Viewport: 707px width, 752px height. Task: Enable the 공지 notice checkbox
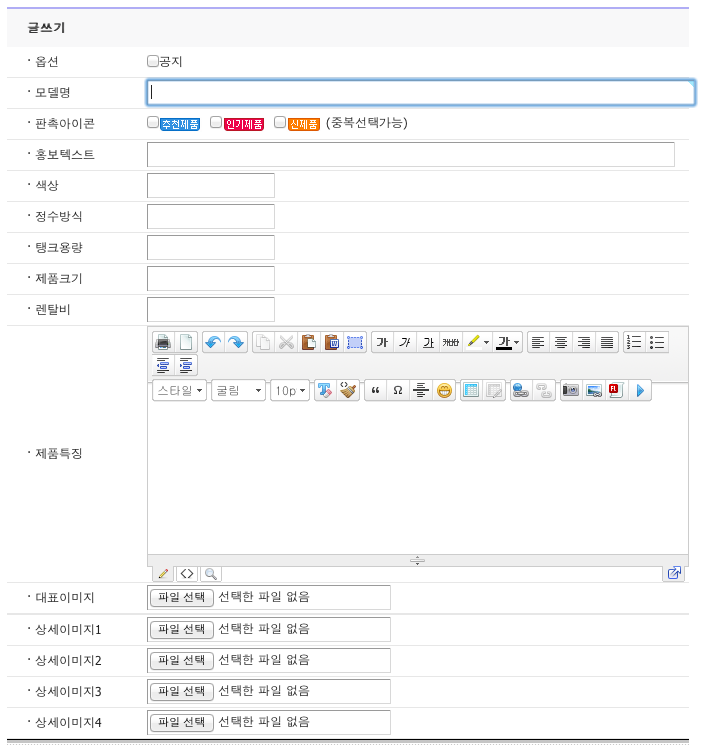pos(153,61)
